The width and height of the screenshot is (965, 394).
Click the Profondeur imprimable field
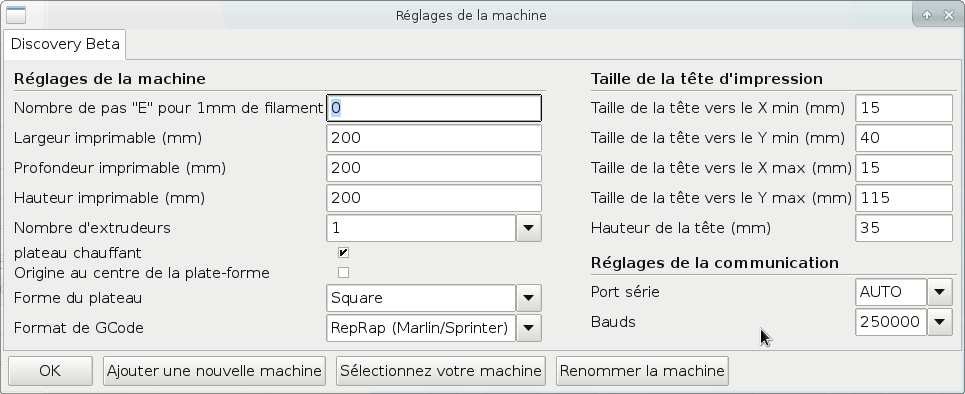(x=434, y=168)
